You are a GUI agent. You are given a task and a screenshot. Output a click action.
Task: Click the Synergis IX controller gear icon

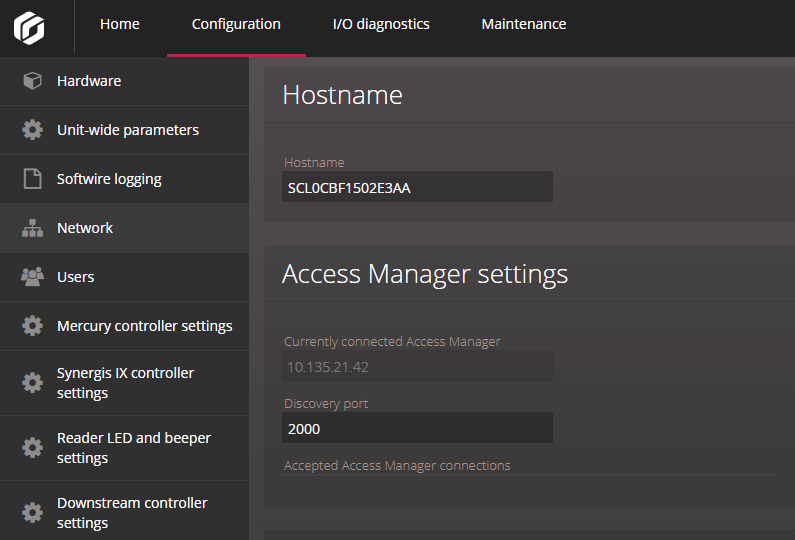coord(32,382)
